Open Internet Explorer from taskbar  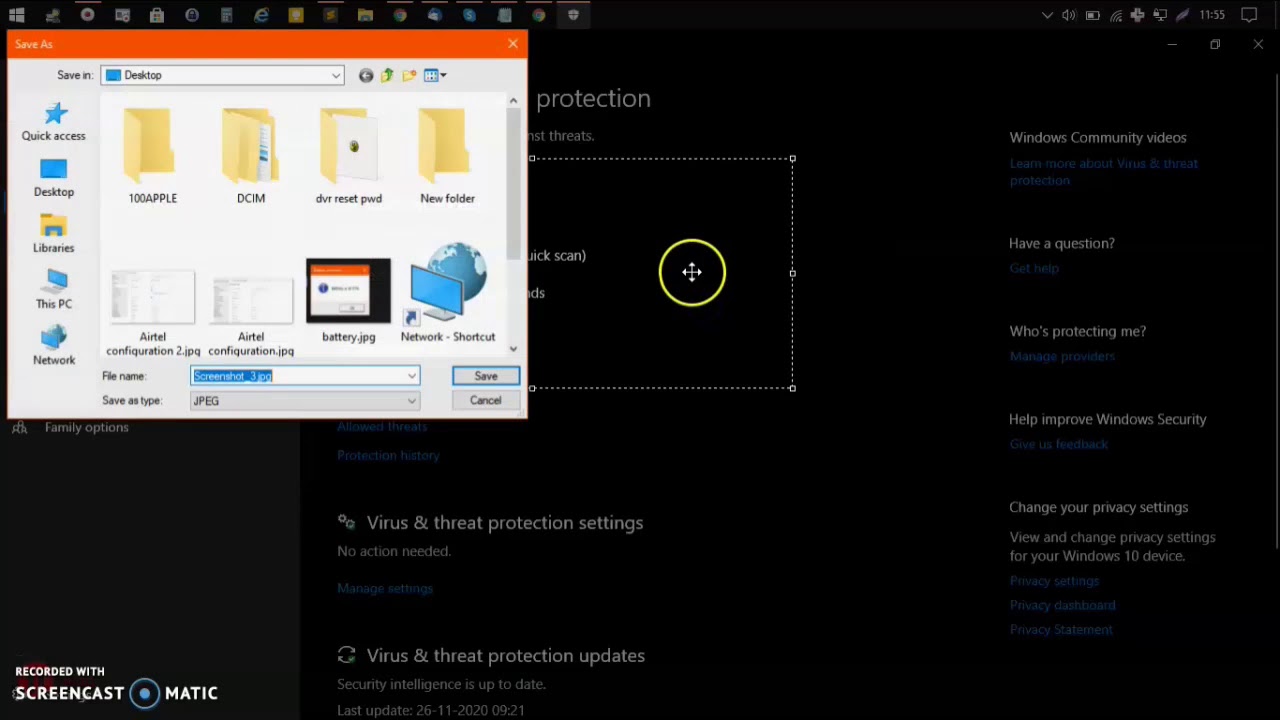[261, 15]
